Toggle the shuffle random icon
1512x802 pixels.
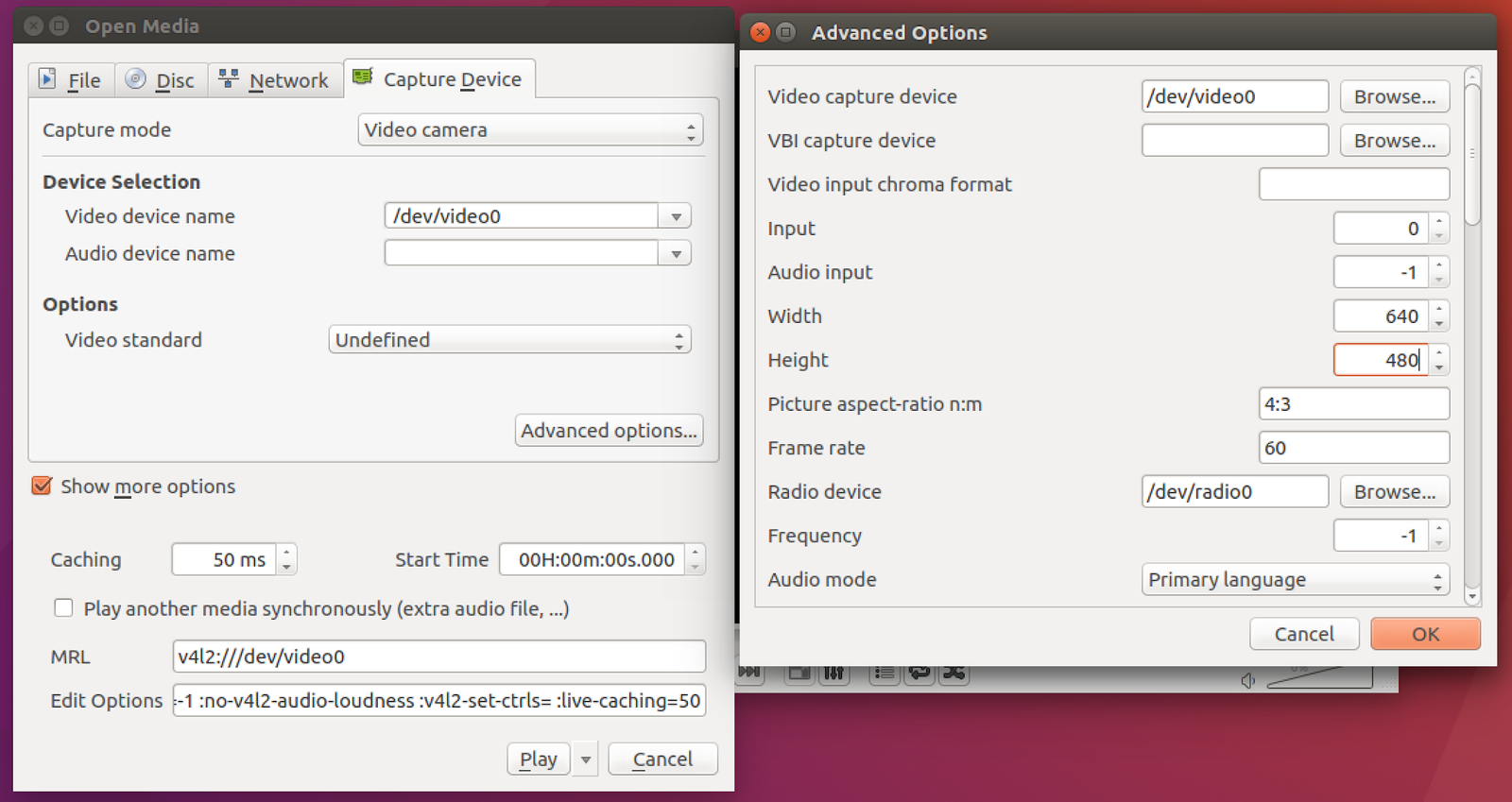(x=954, y=673)
